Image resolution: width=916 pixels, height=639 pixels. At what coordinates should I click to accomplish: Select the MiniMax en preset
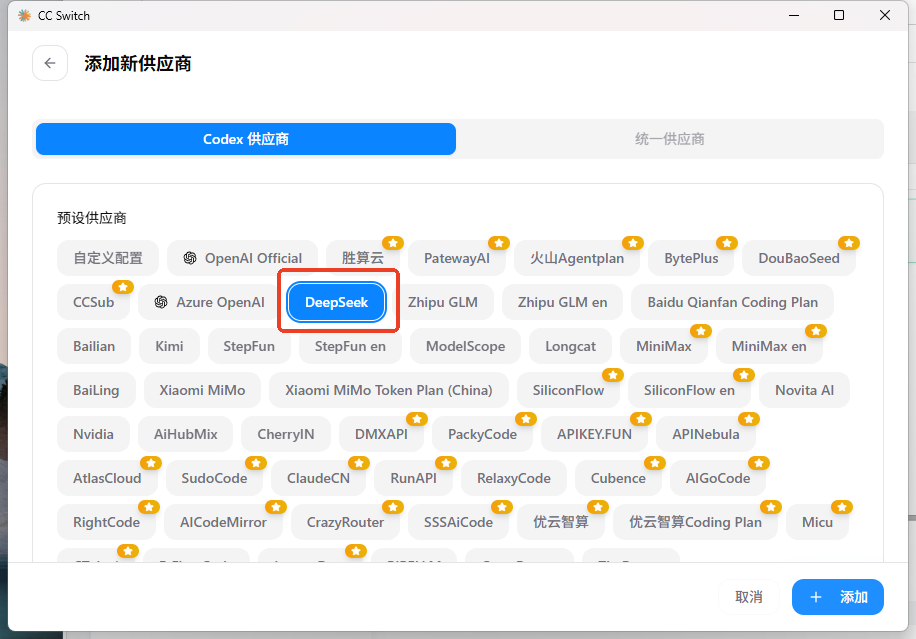[769, 346]
